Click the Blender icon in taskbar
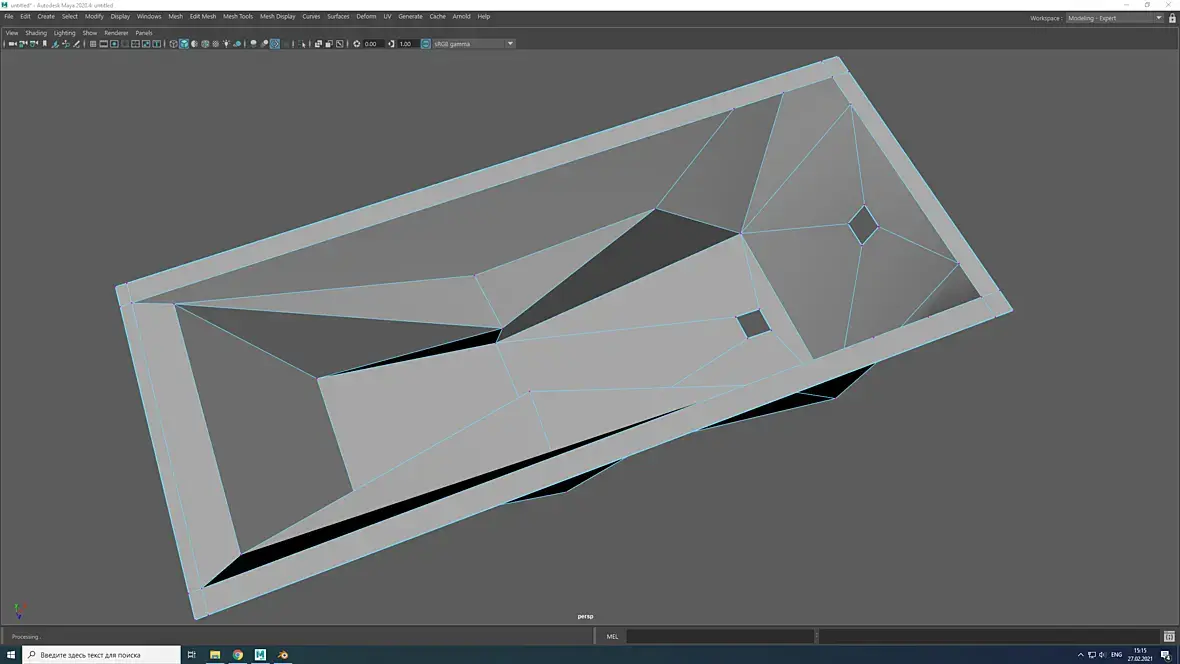The width and height of the screenshot is (1180, 664). (x=283, y=655)
